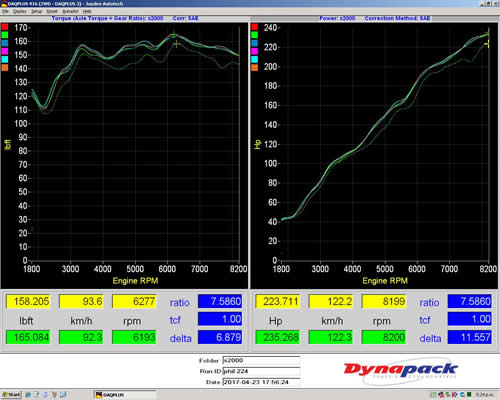Click the power tcf value 1.00

470,319
